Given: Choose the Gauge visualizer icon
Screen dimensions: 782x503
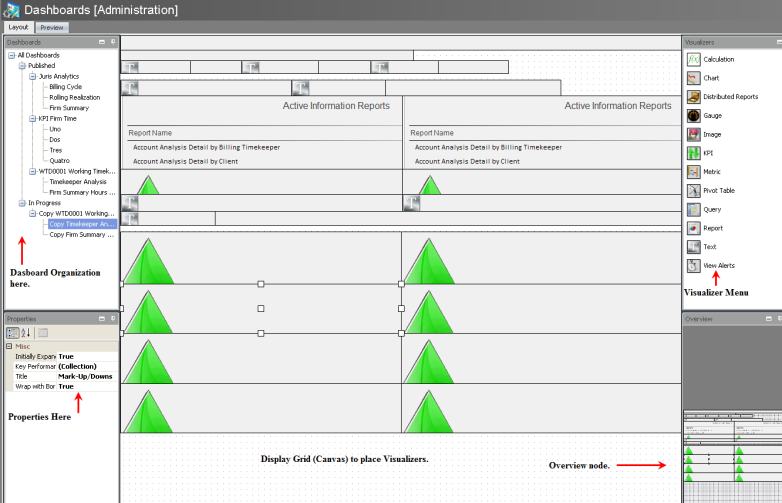Looking at the screenshot, I should [694, 115].
